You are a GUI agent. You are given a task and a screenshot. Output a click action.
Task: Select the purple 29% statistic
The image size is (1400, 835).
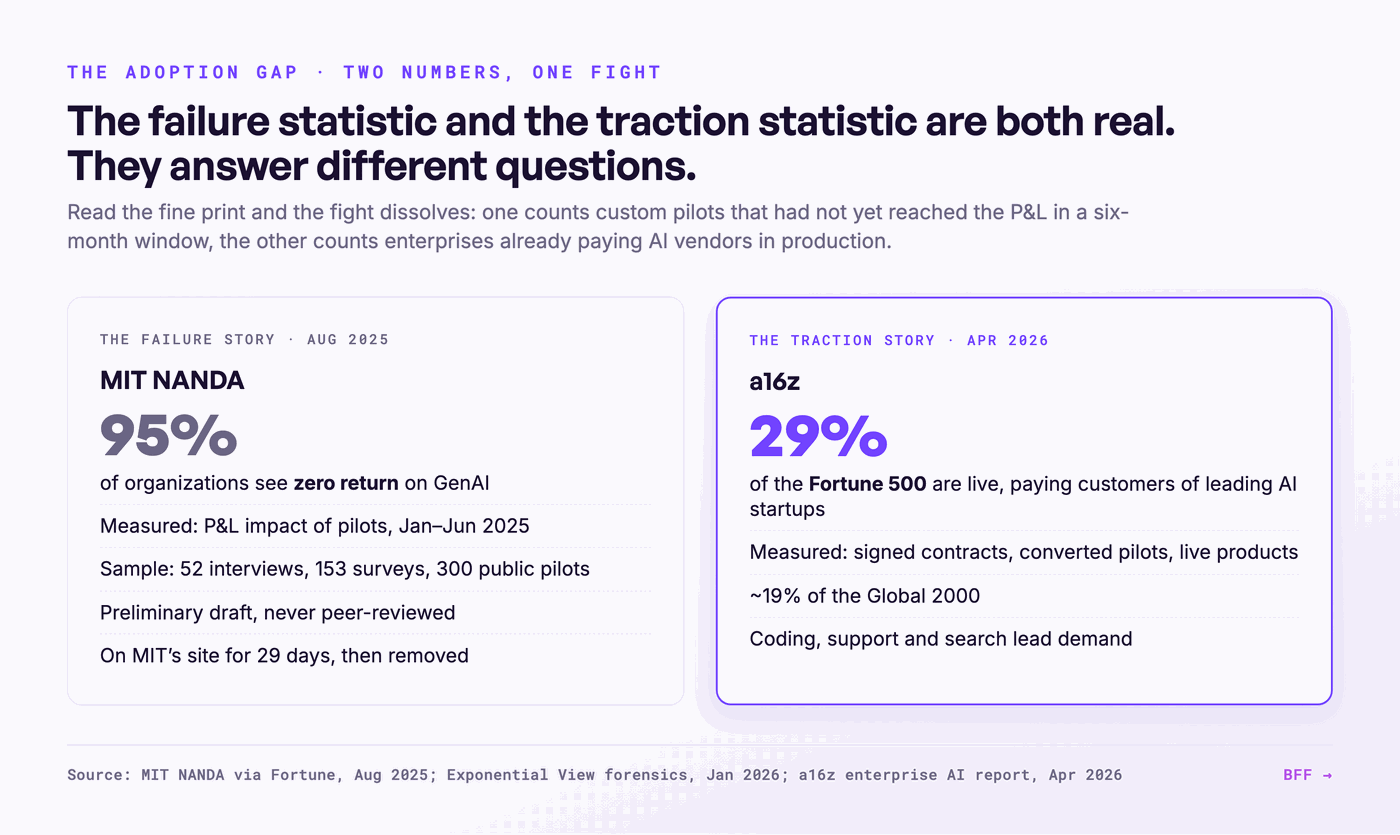coord(818,436)
